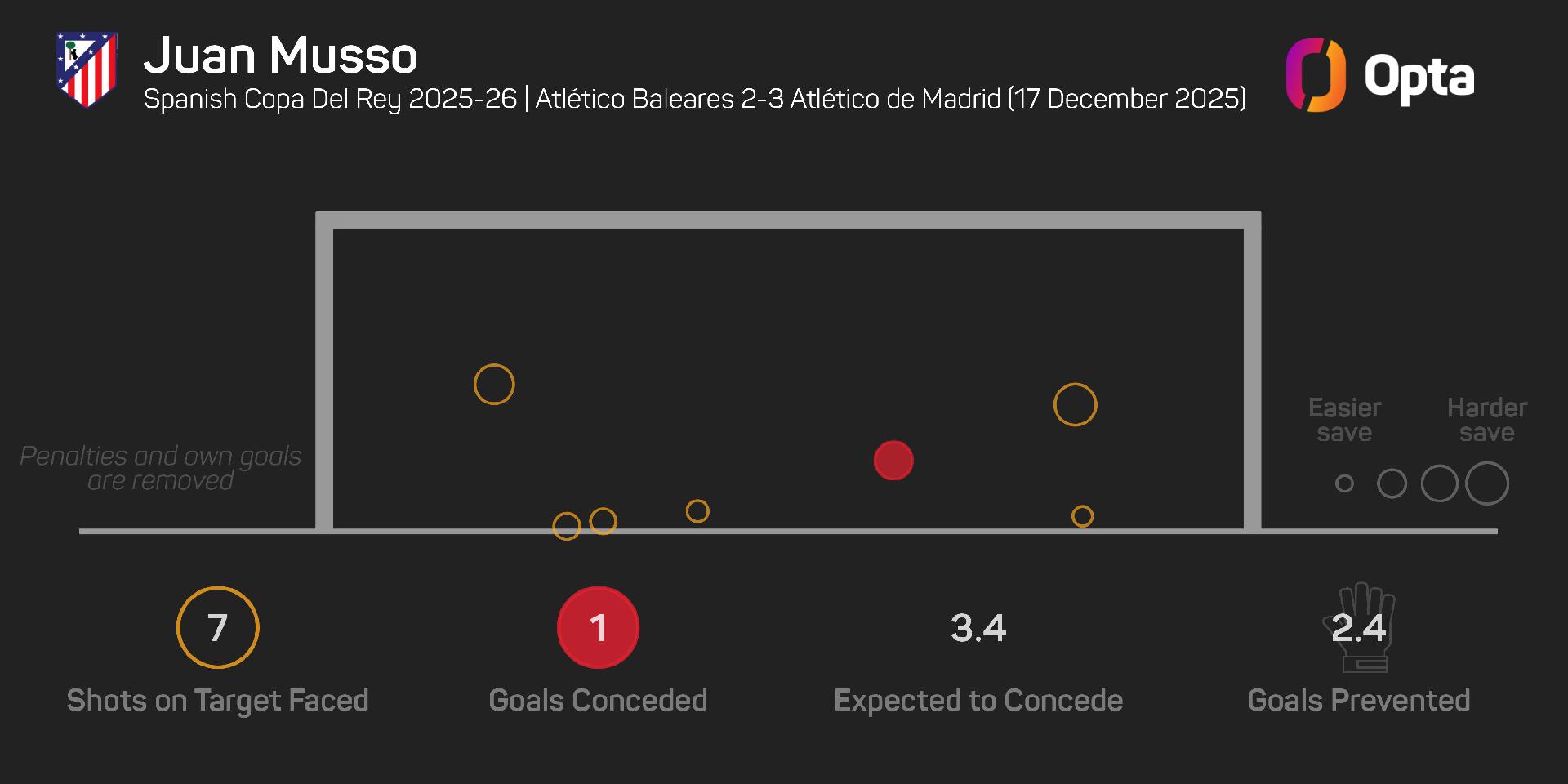Click the red conceded goal marker in the goal

tap(893, 461)
